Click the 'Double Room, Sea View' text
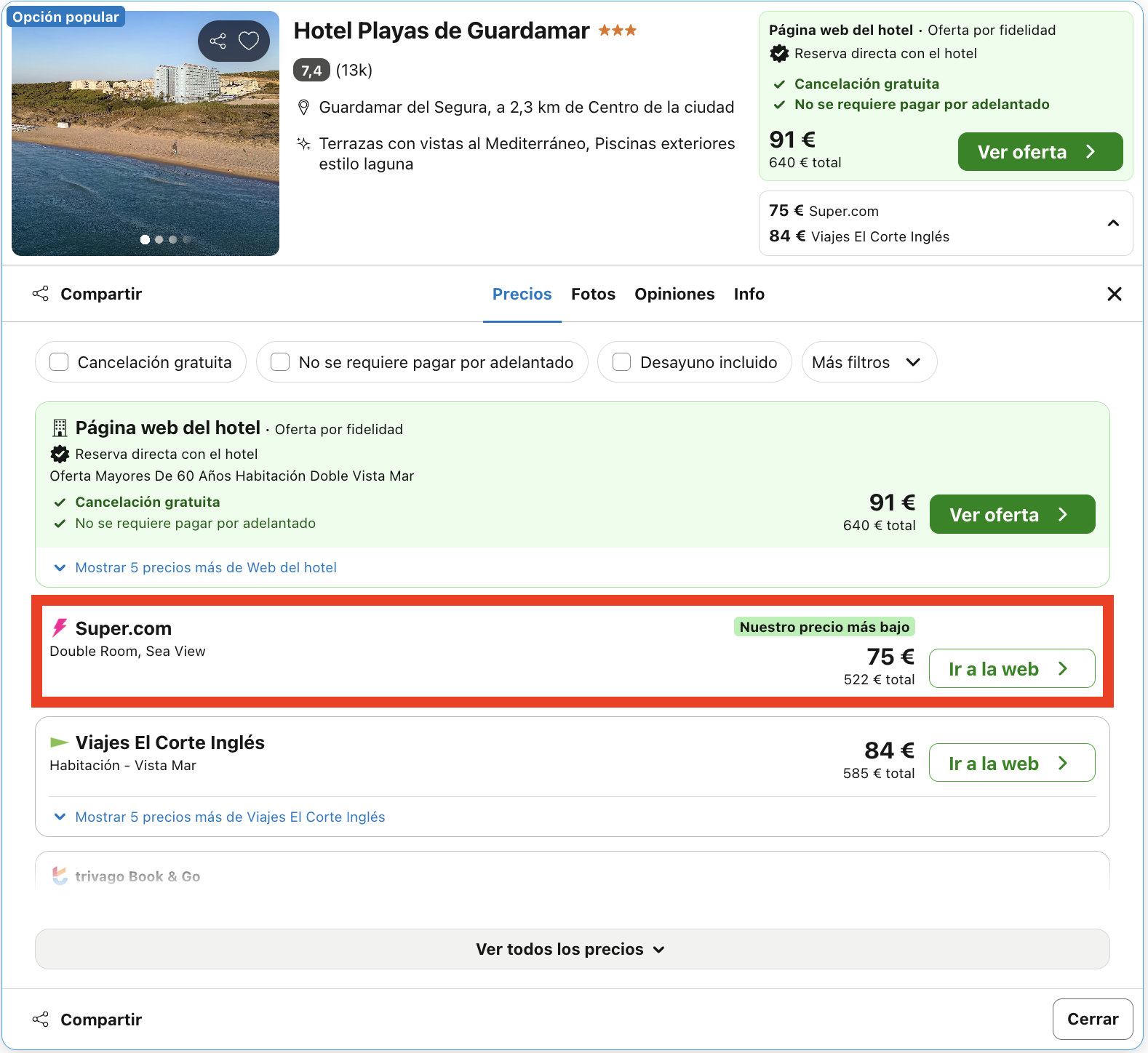1148x1053 pixels. coord(128,651)
